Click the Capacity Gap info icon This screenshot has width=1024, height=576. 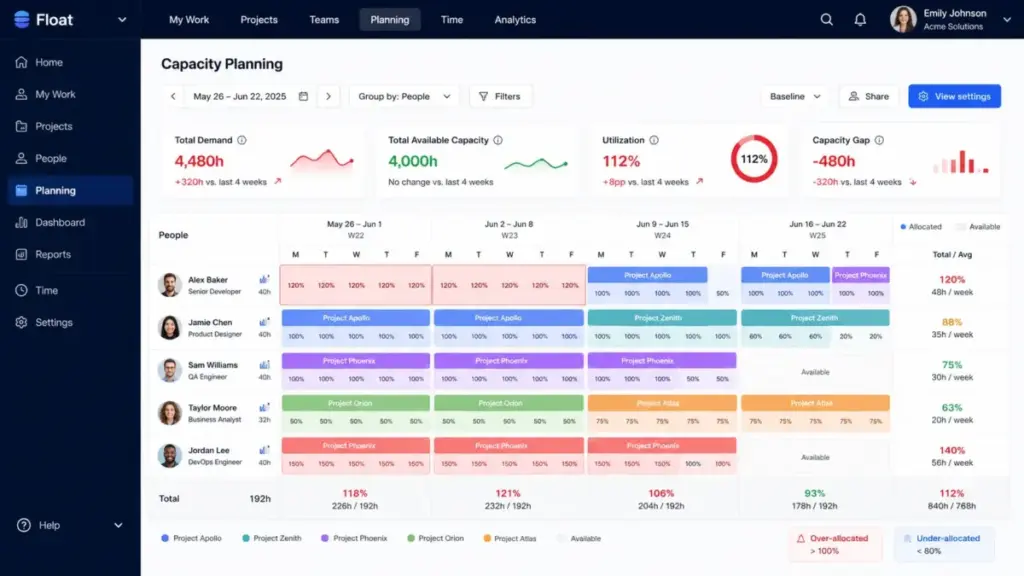(879, 140)
